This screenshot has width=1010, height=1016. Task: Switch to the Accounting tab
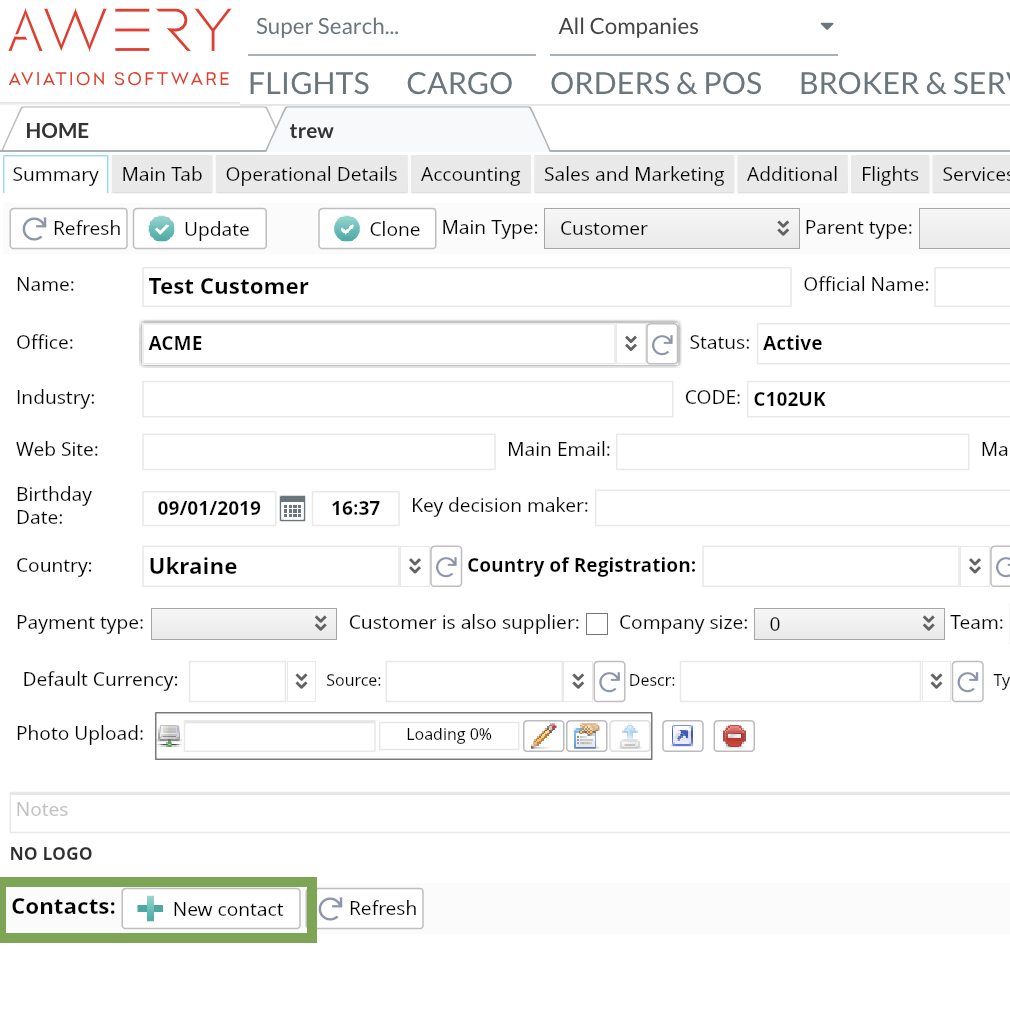click(x=470, y=174)
